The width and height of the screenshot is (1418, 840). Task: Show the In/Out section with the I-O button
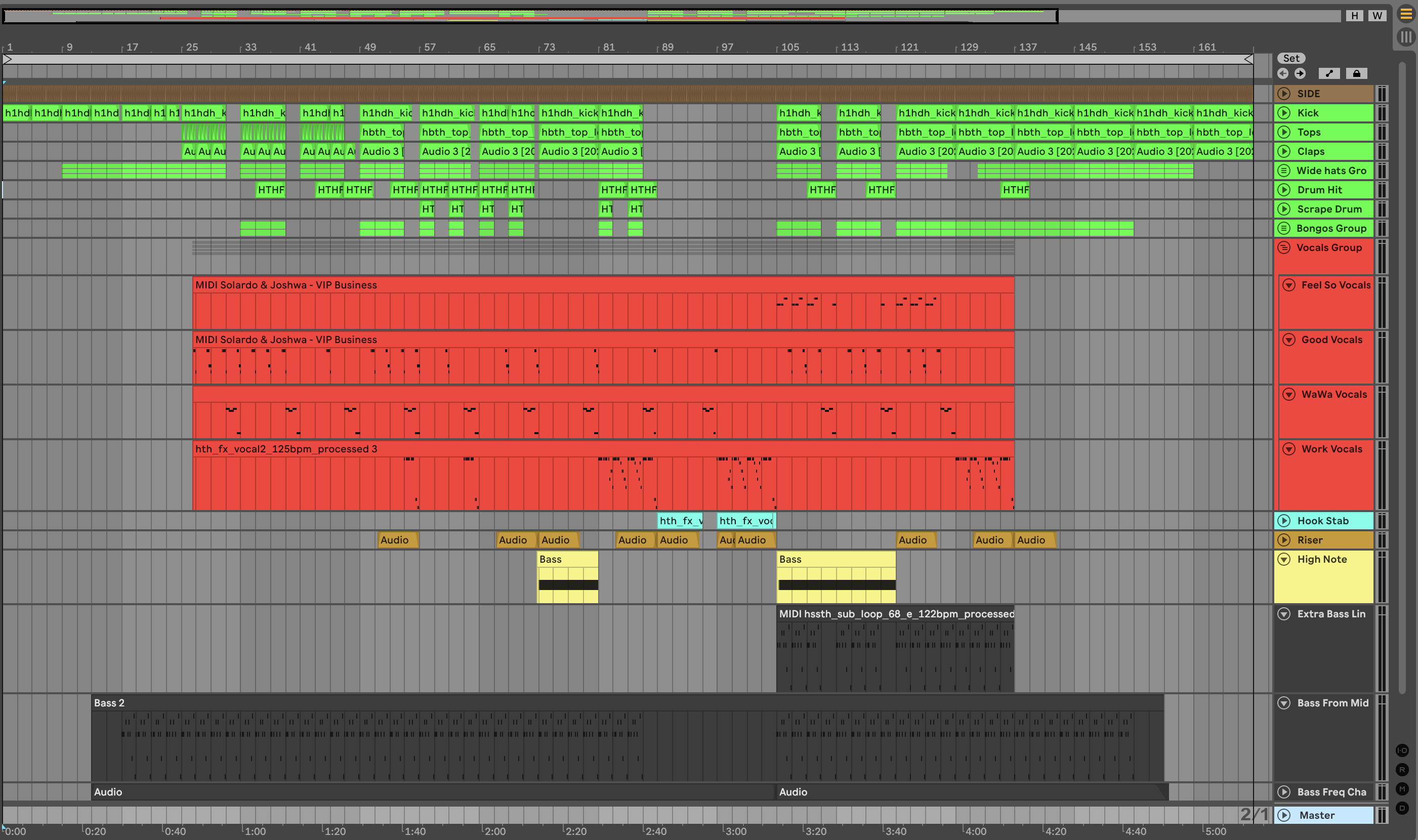coord(1402,750)
